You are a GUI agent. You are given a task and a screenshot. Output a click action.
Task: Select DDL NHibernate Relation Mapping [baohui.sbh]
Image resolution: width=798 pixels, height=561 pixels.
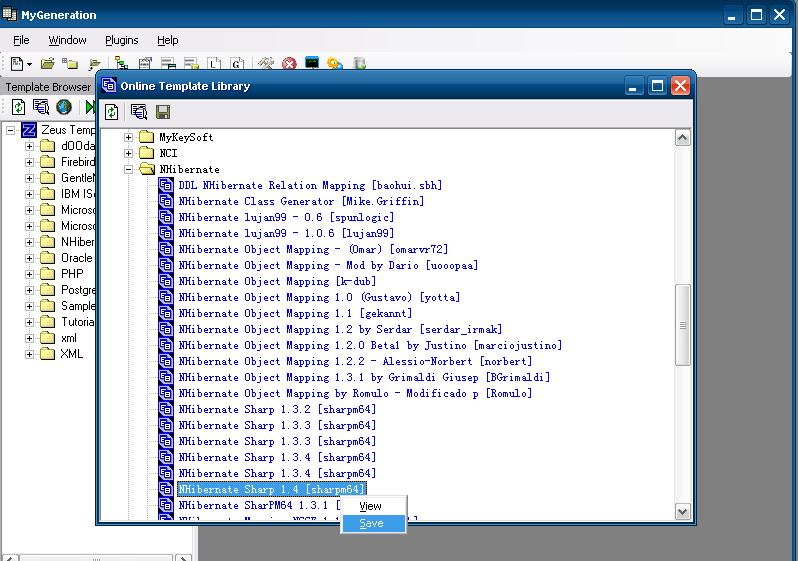[x=310, y=185]
